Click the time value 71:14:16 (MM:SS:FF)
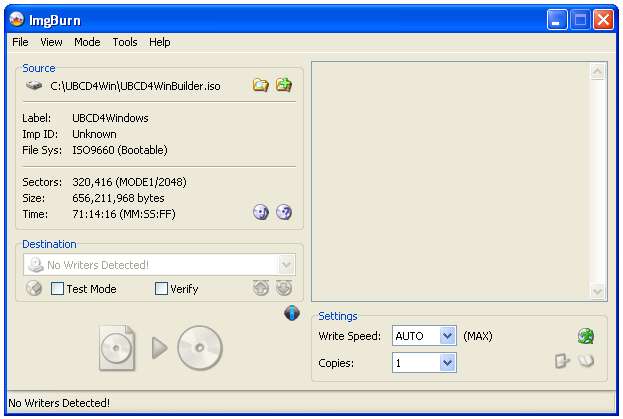The width and height of the screenshot is (623, 419). pyautogui.click(x=124, y=214)
